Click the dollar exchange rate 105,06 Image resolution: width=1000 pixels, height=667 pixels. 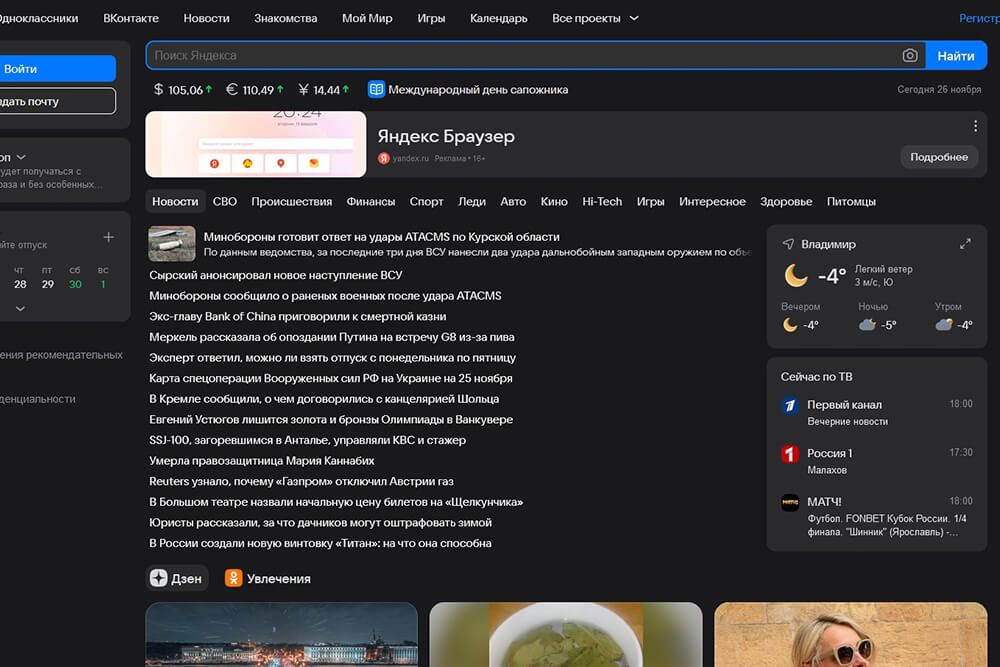click(183, 90)
